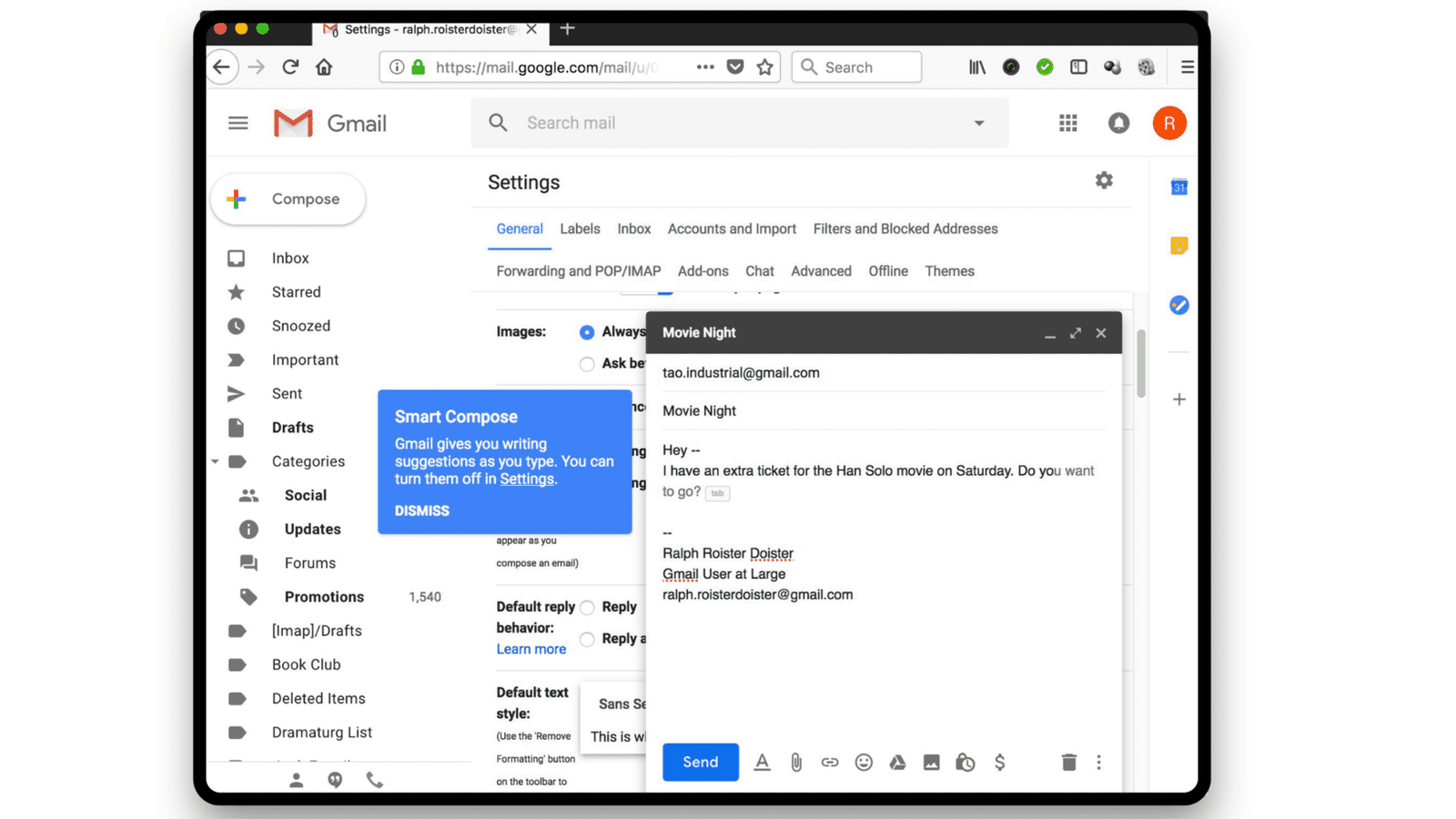Insert files using the Google Drive icon

pyautogui.click(x=897, y=763)
